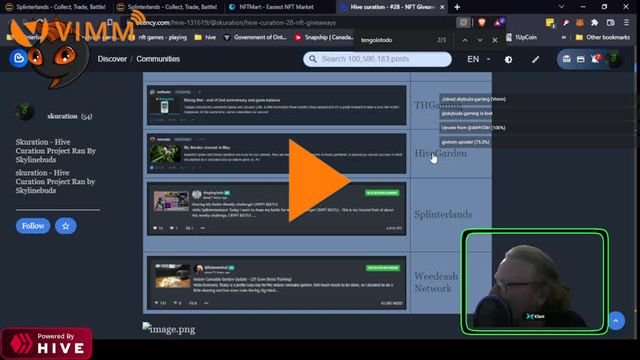
Task: Close the Hive curation tab
Action: pyautogui.click(x=442, y=7)
